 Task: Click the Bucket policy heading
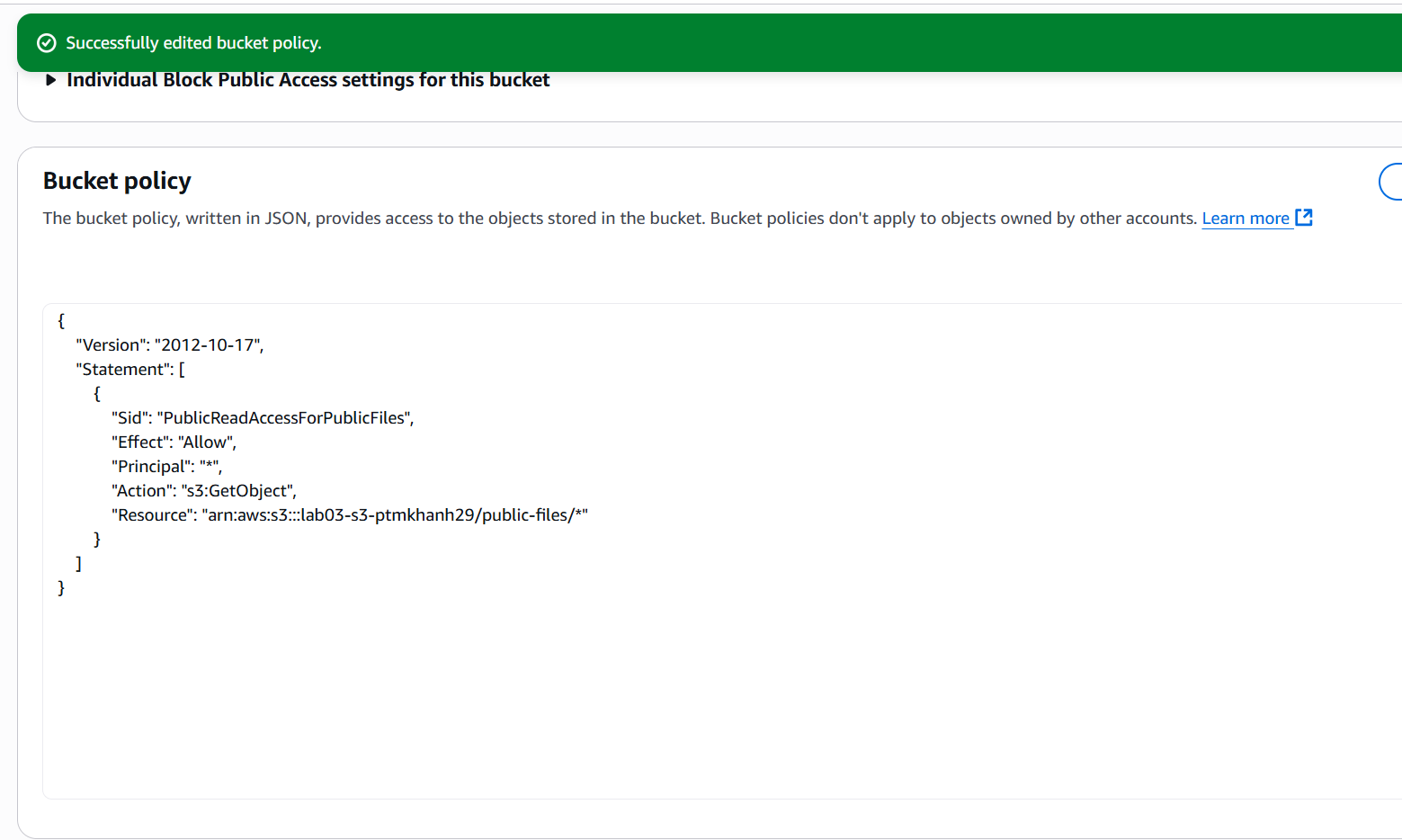(117, 181)
